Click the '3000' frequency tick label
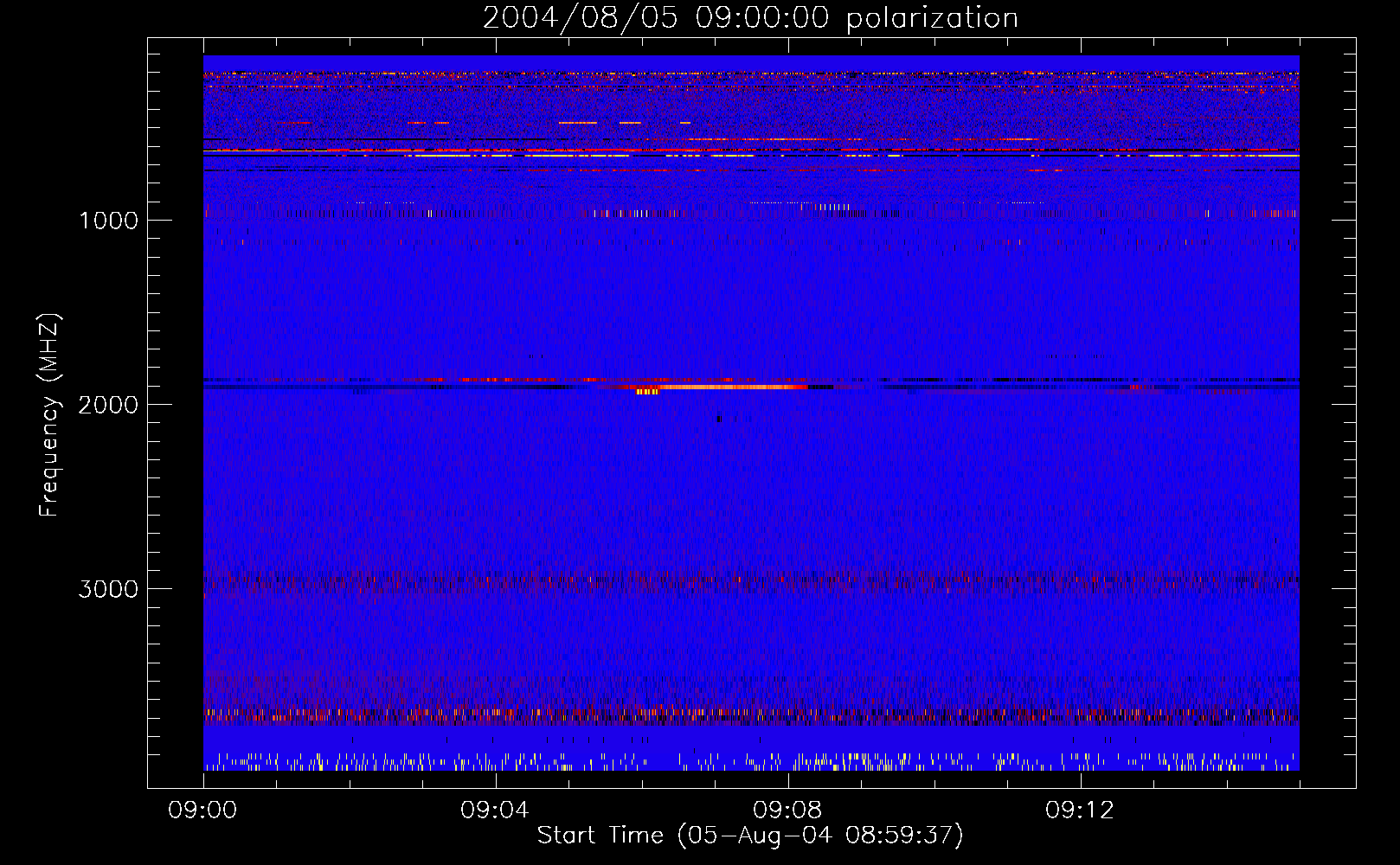 tap(108, 589)
